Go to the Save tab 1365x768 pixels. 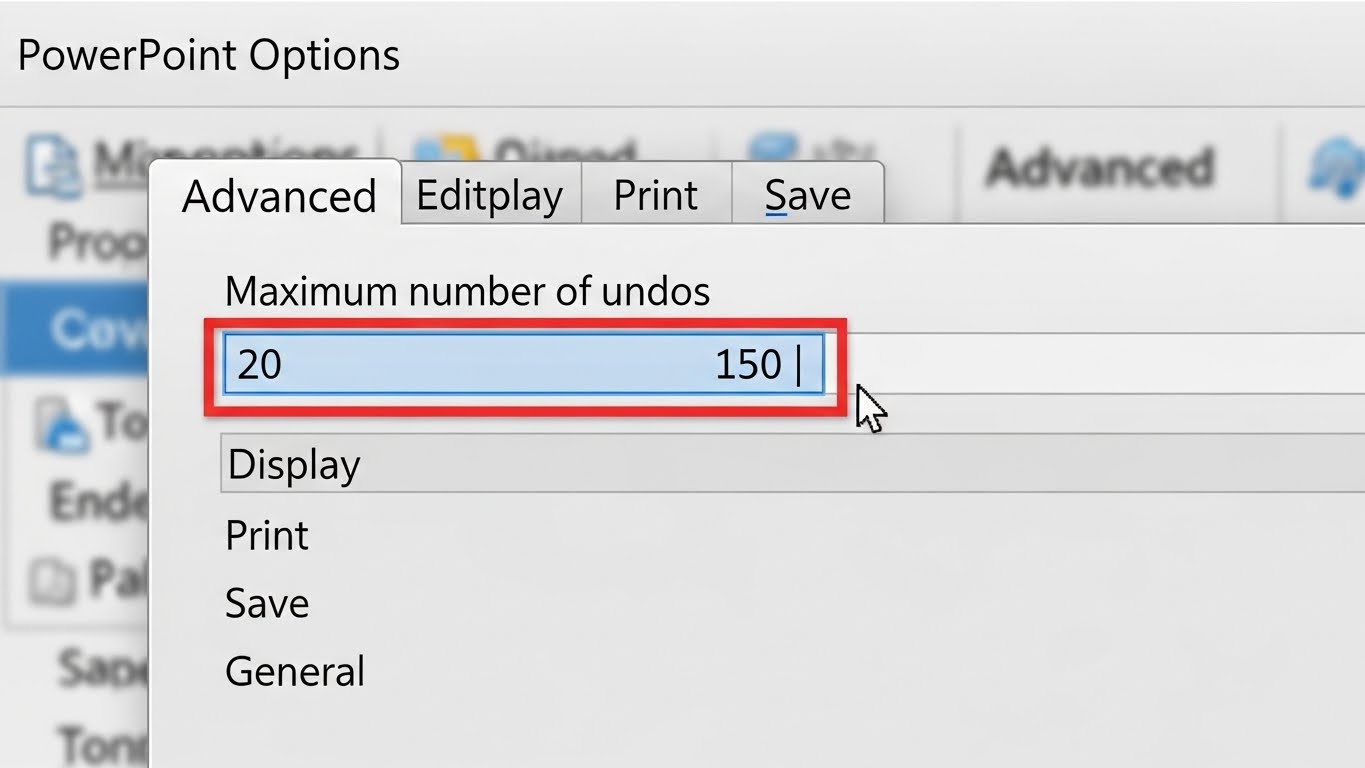(807, 195)
